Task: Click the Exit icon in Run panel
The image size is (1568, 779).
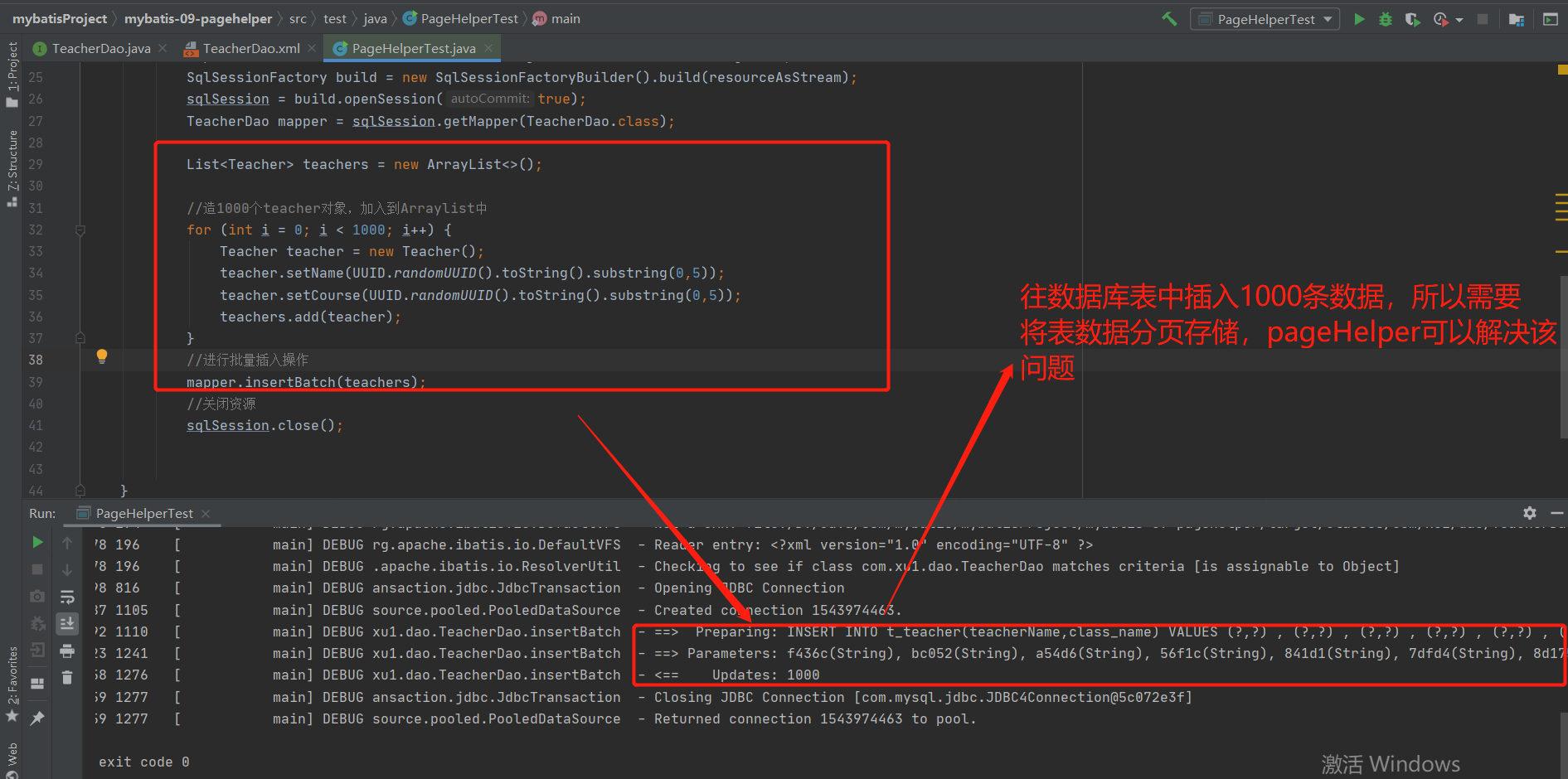Action: click(x=37, y=651)
